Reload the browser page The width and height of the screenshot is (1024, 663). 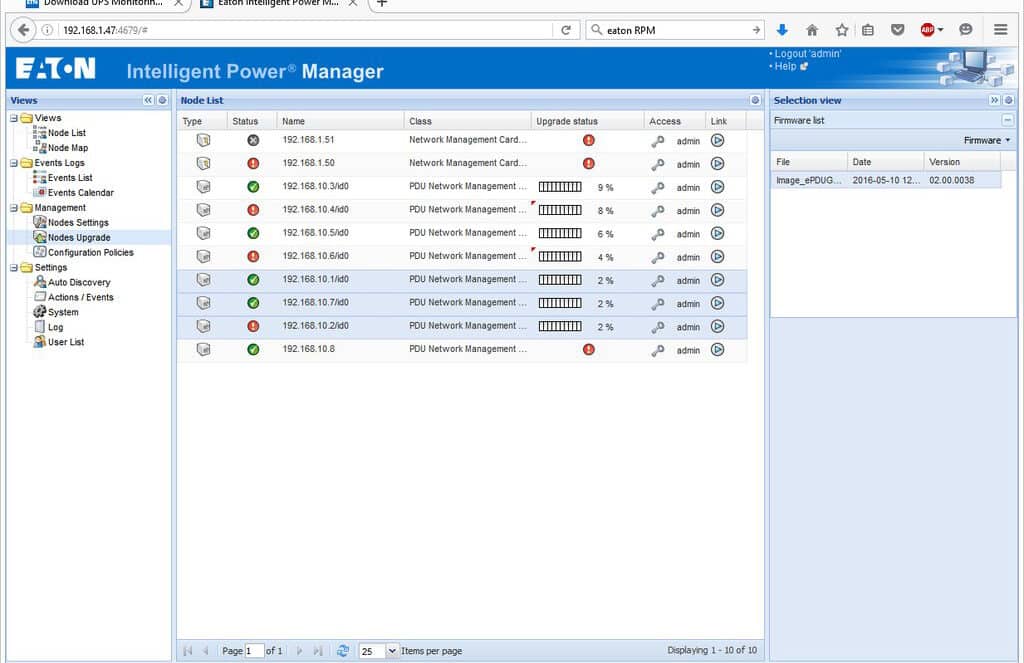(566, 30)
